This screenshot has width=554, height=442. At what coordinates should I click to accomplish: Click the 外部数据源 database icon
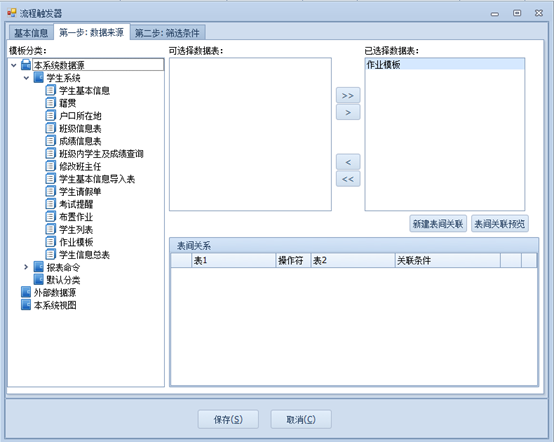tap(26, 292)
